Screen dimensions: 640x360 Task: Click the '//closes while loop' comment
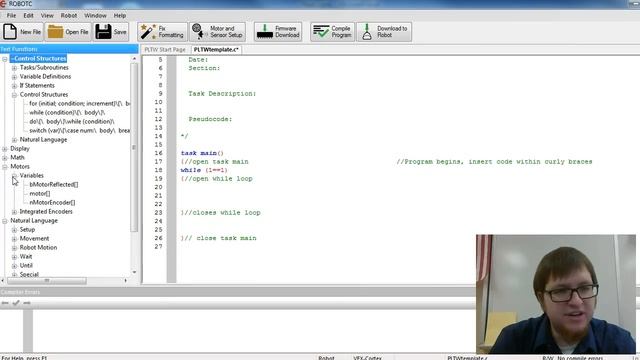222,213
